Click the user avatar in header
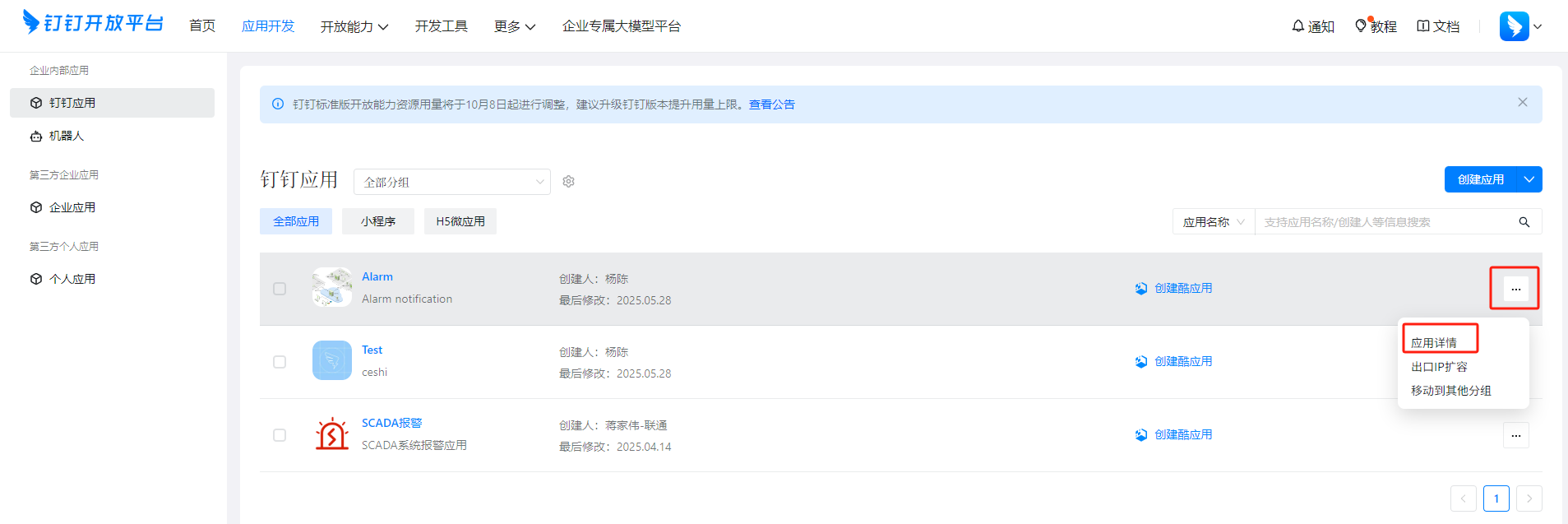Screen dimensions: 1568x524 click(x=1514, y=26)
